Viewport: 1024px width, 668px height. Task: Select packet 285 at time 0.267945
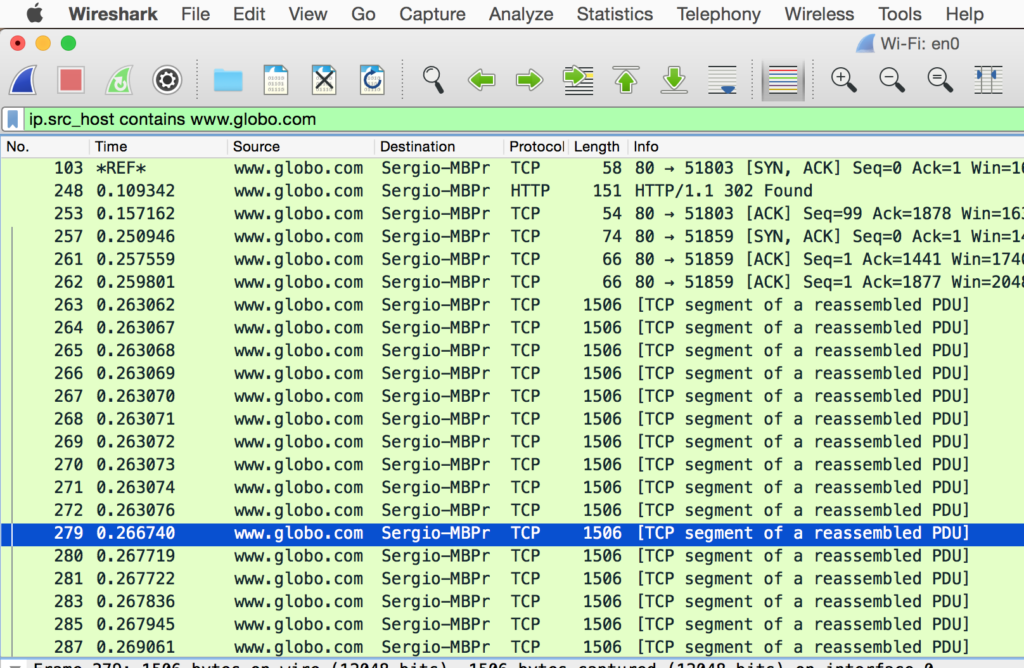pyautogui.click(x=512, y=625)
